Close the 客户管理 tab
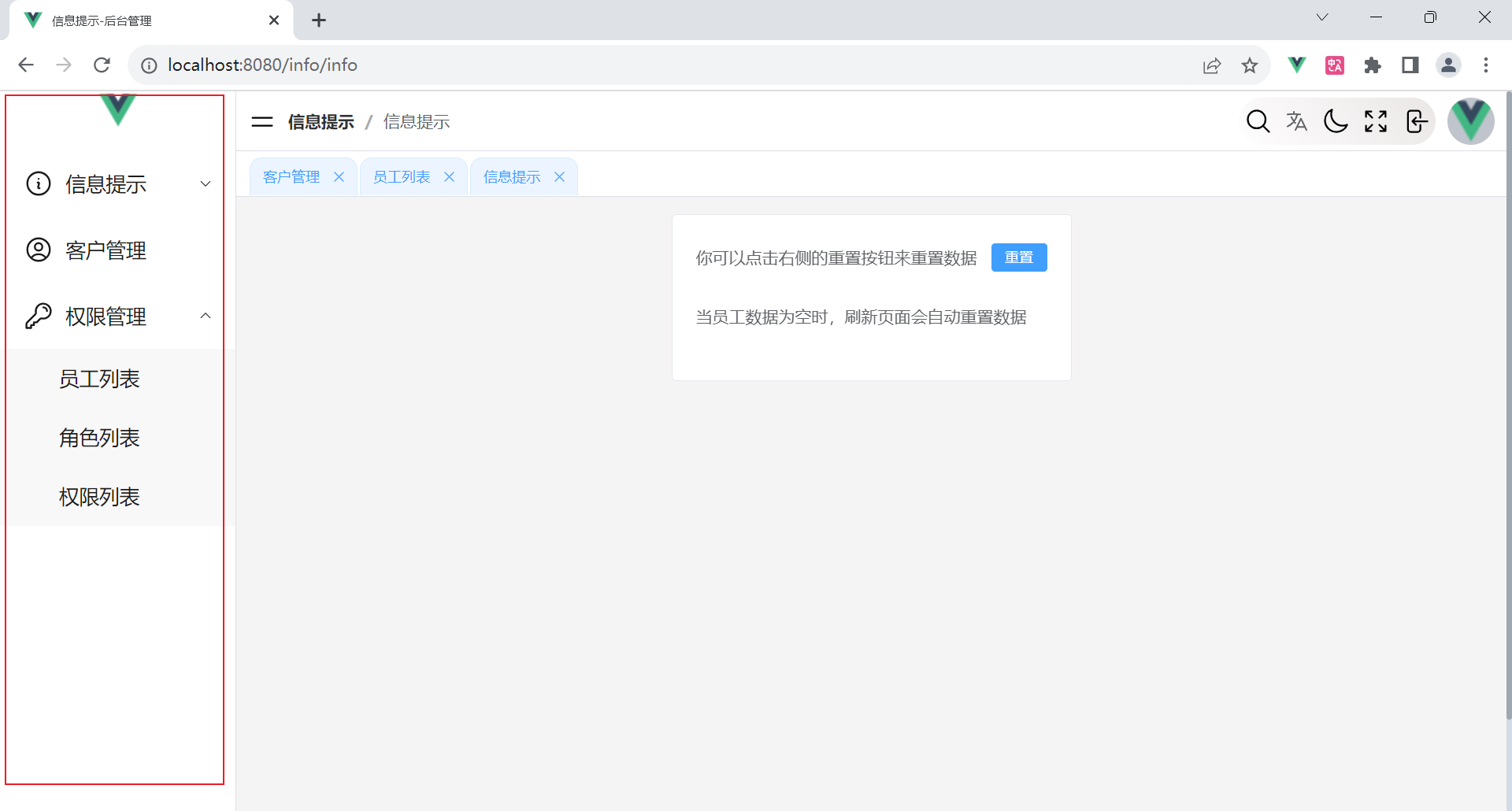The width and height of the screenshot is (1512, 811). pos(339,177)
